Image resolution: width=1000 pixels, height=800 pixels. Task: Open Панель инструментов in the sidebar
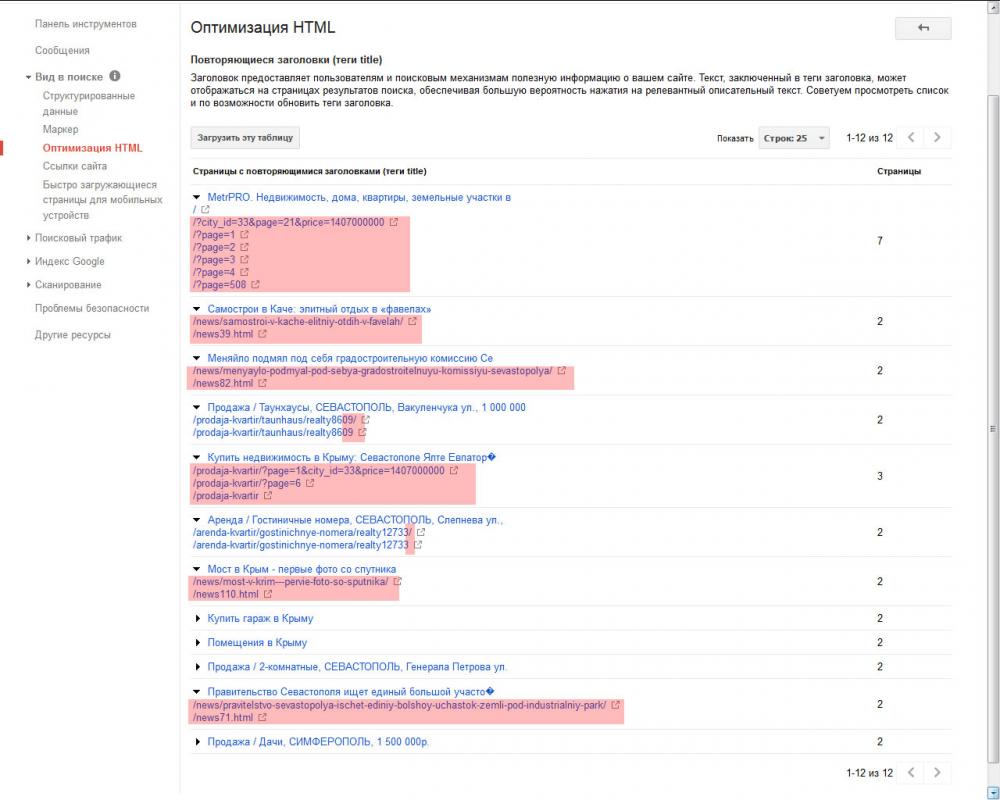tap(85, 24)
